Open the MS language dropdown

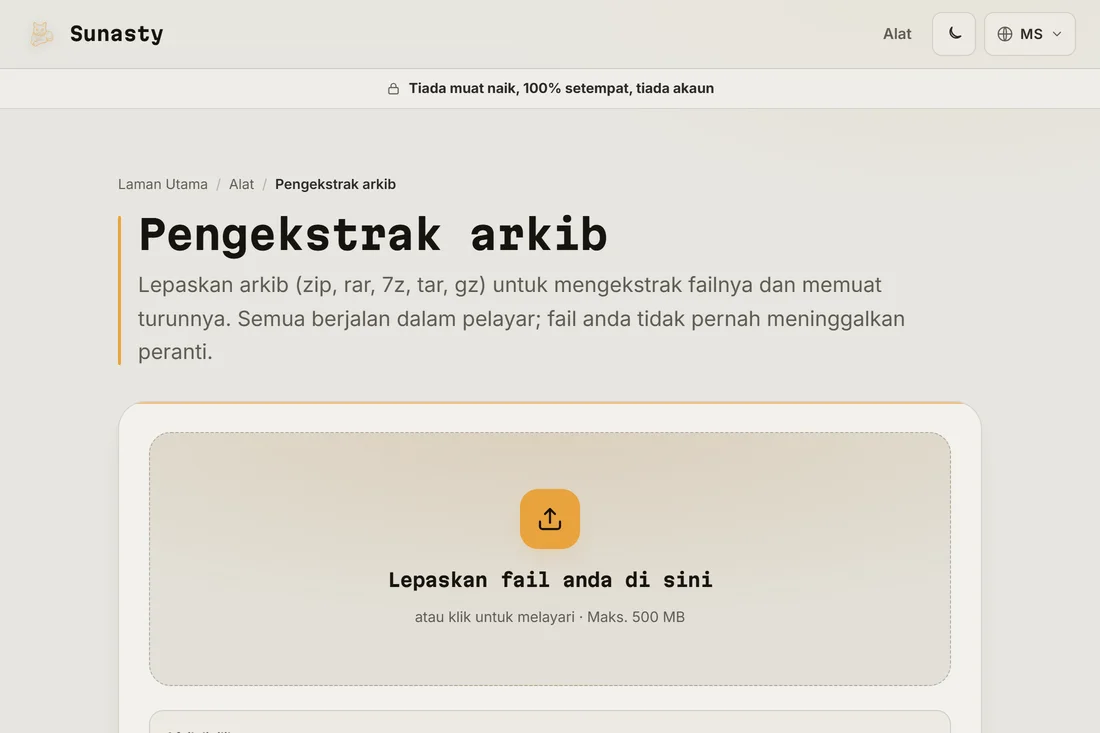[1029, 34]
